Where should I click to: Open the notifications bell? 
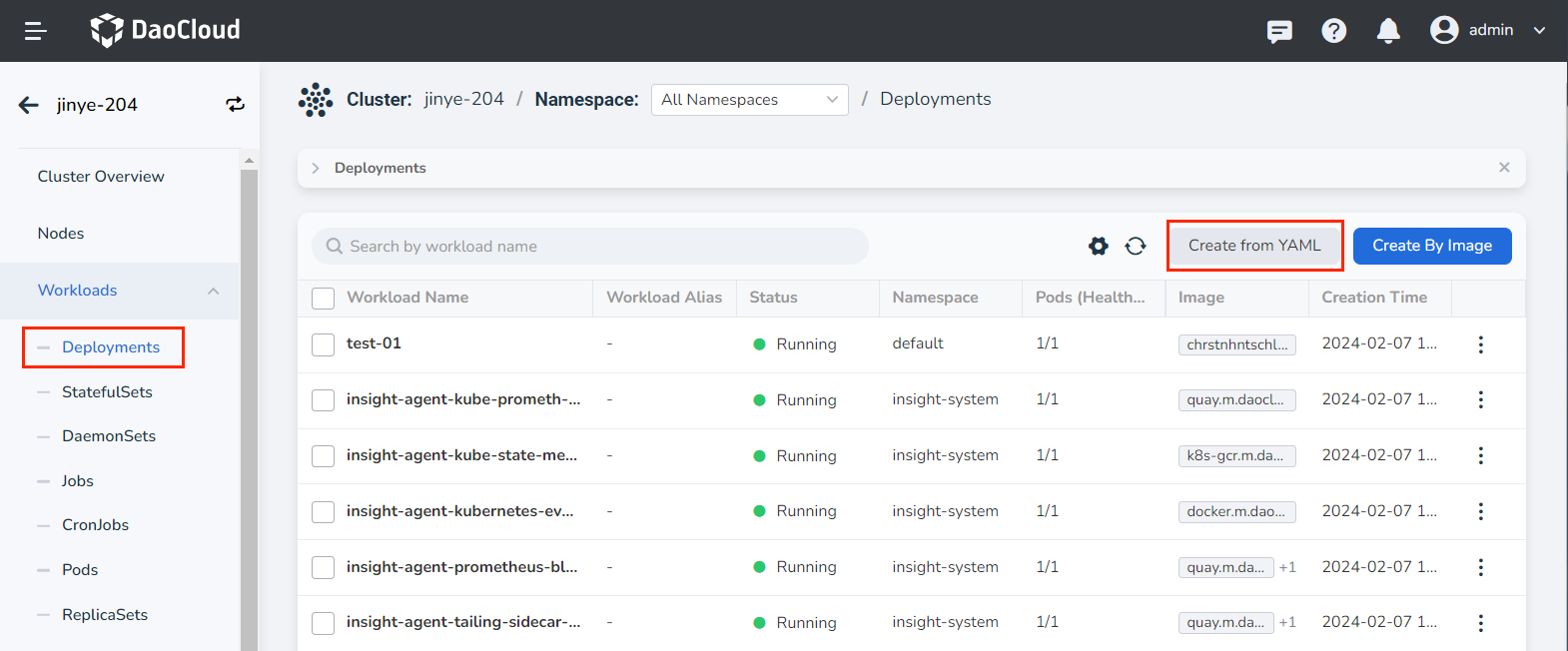[x=1388, y=31]
